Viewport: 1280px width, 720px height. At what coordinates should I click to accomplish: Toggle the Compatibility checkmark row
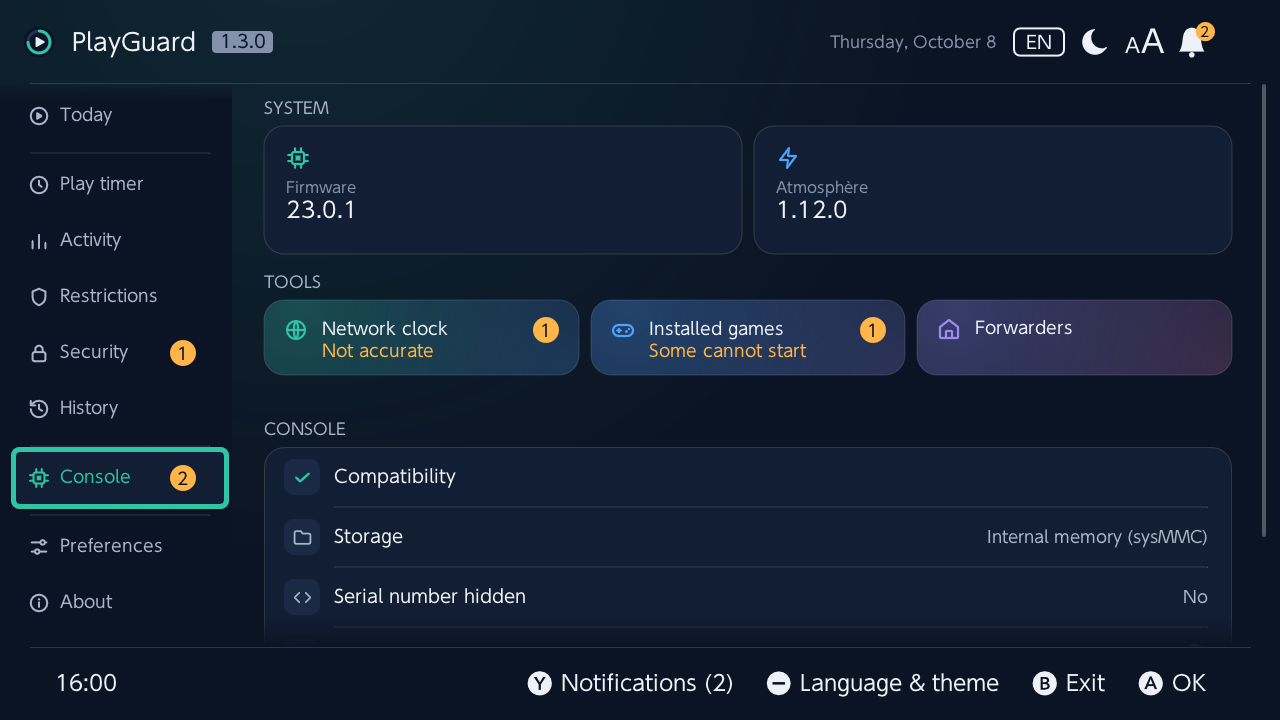[x=746, y=477]
